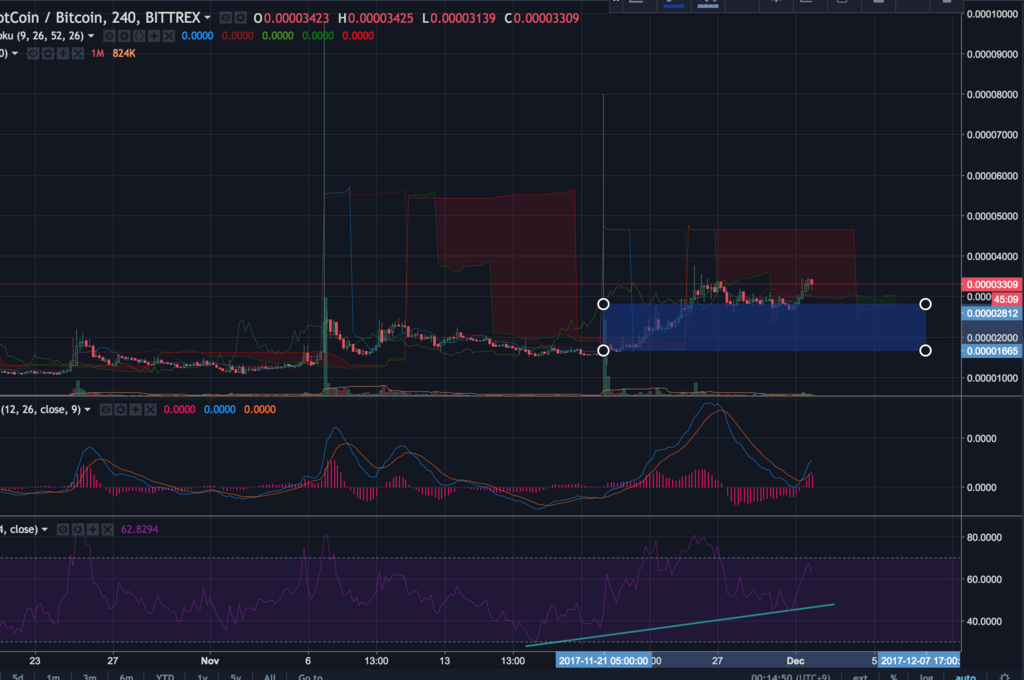Click plus icon on RSI indicator row
The image size is (1024, 680).
pyautogui.click(x=93, y=529)
